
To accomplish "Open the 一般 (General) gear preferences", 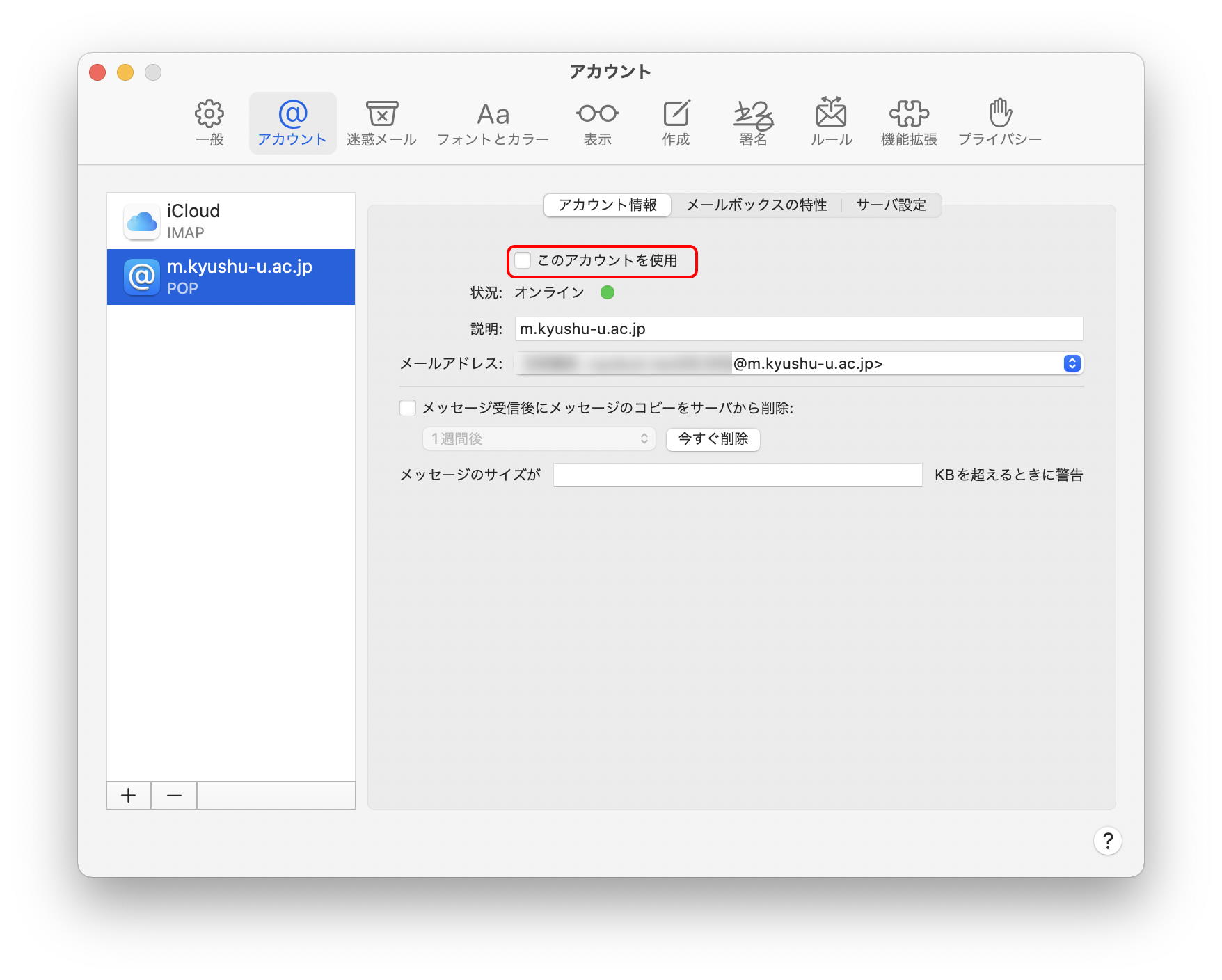I will tap(209, 122).
